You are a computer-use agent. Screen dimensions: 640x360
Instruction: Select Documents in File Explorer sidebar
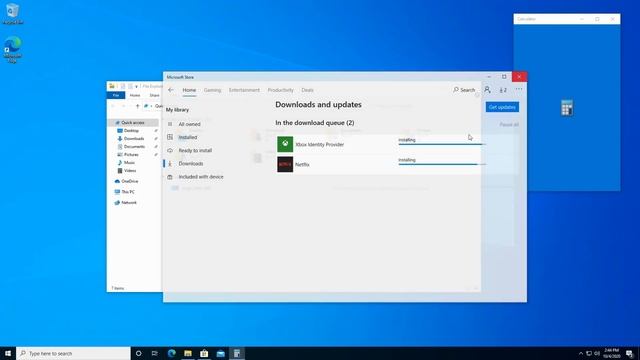[x=134, y=147]
